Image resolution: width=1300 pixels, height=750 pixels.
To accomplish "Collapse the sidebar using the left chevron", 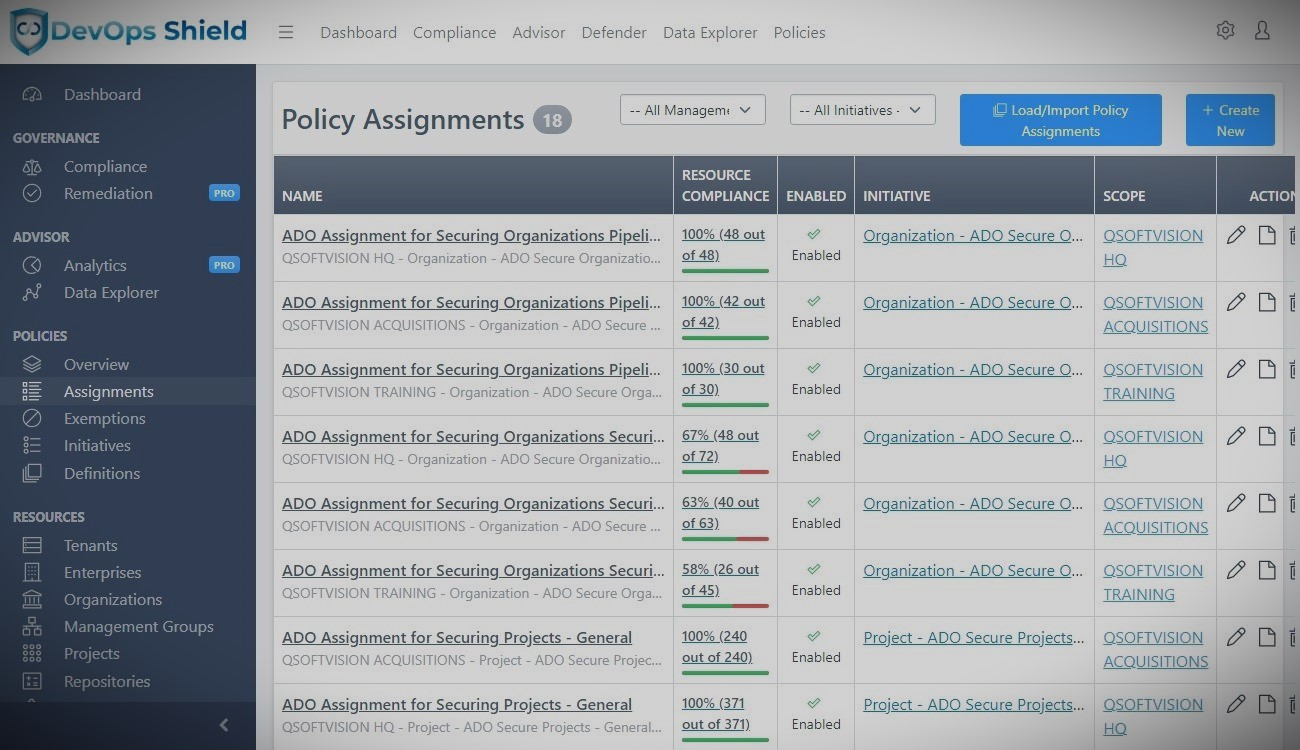I will point(224,725).
